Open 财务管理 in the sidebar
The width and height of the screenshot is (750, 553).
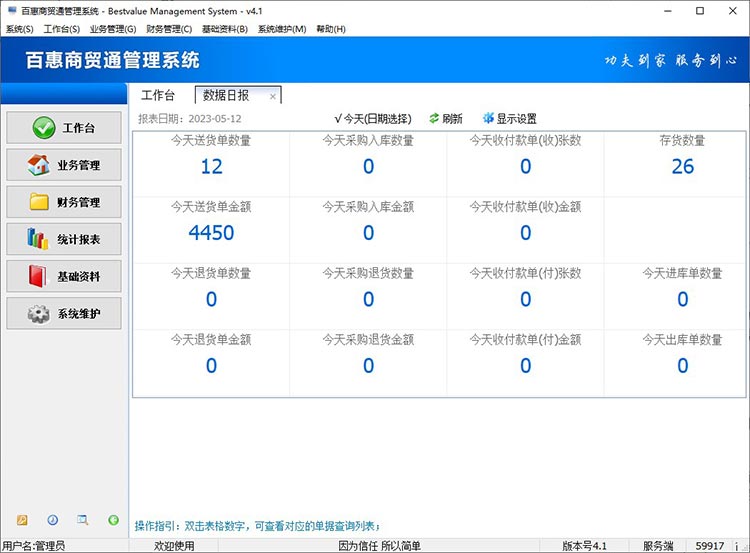(x=64, y=202)
